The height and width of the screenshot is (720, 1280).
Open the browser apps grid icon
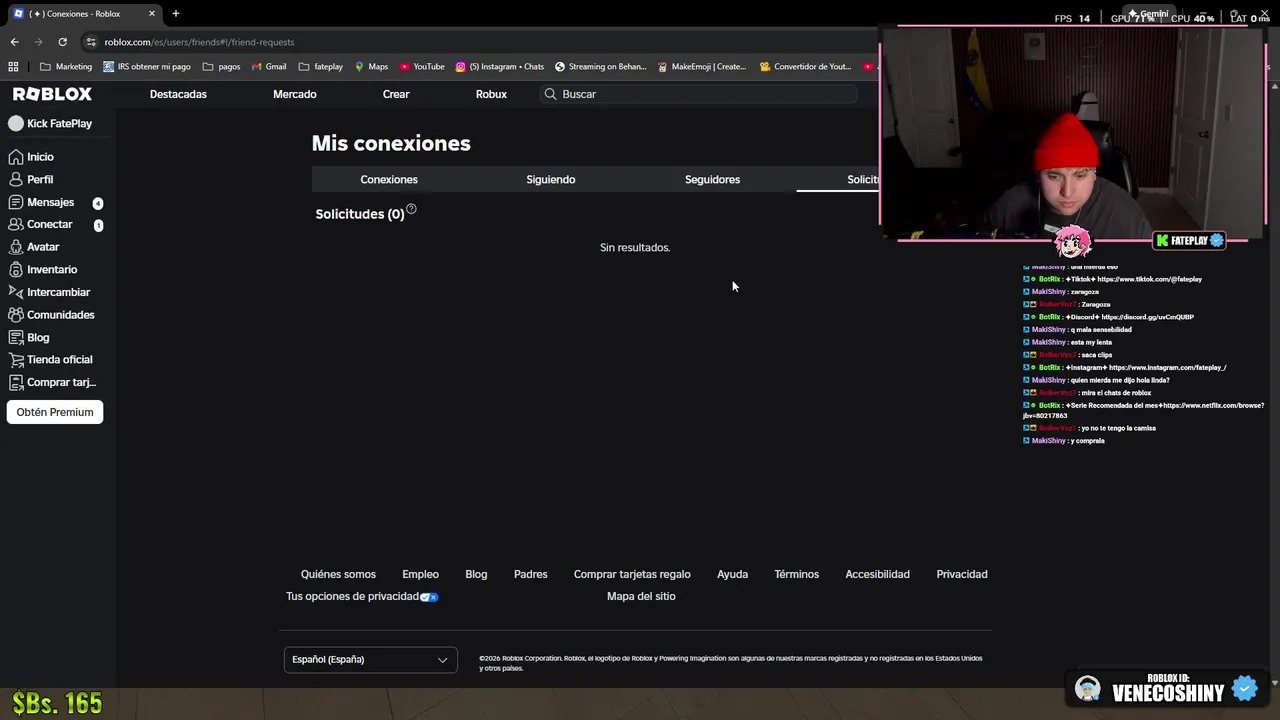click(x=13, y=67)
